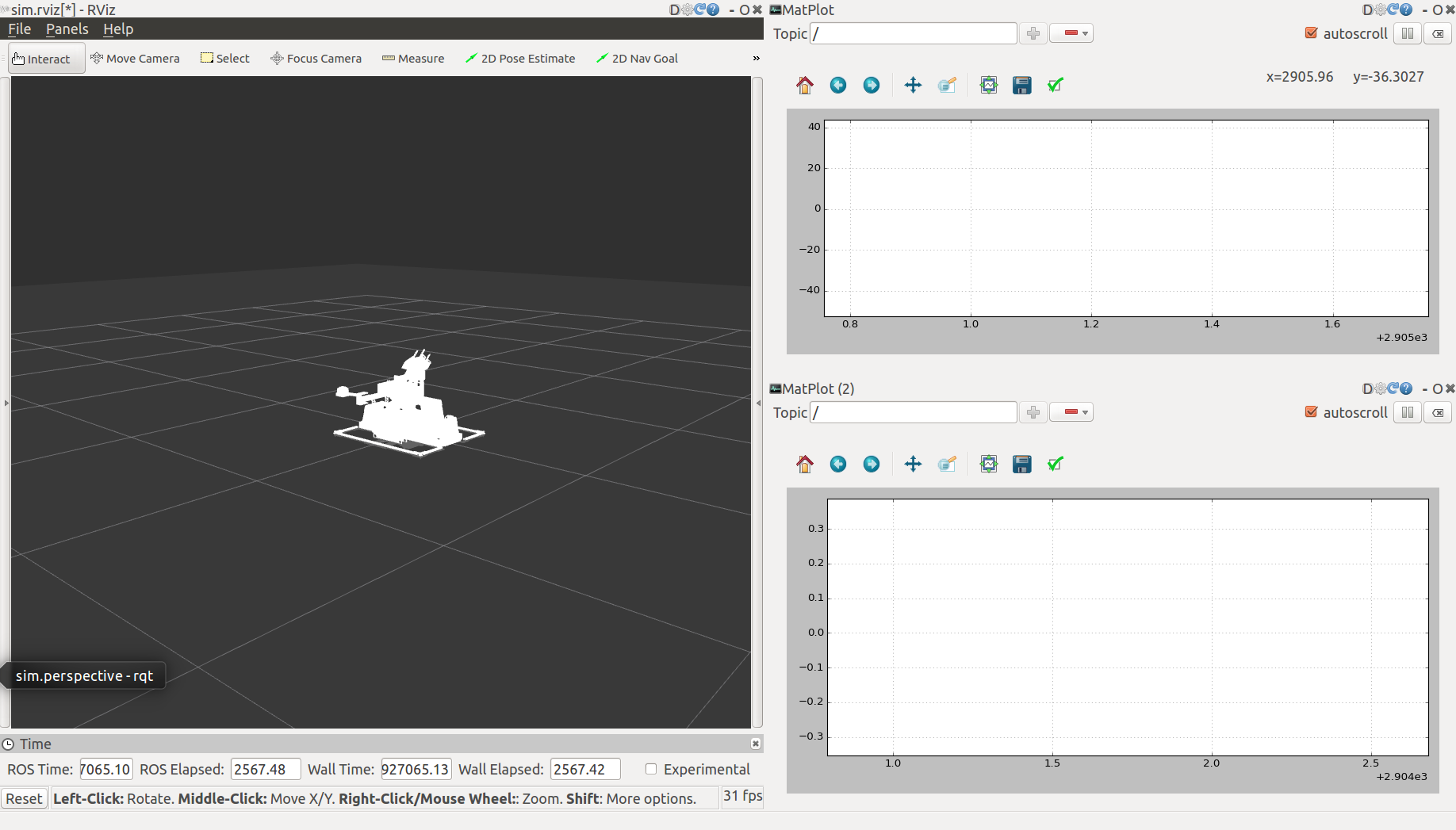The width and height of the screenshot is (1456, 830).
Task: Close the Time panel
Action: (756, 744)
